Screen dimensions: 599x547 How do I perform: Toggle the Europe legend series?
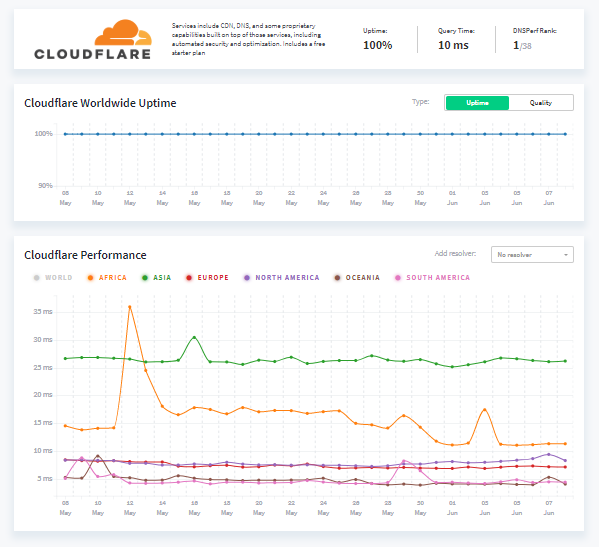tap(207, 278)
